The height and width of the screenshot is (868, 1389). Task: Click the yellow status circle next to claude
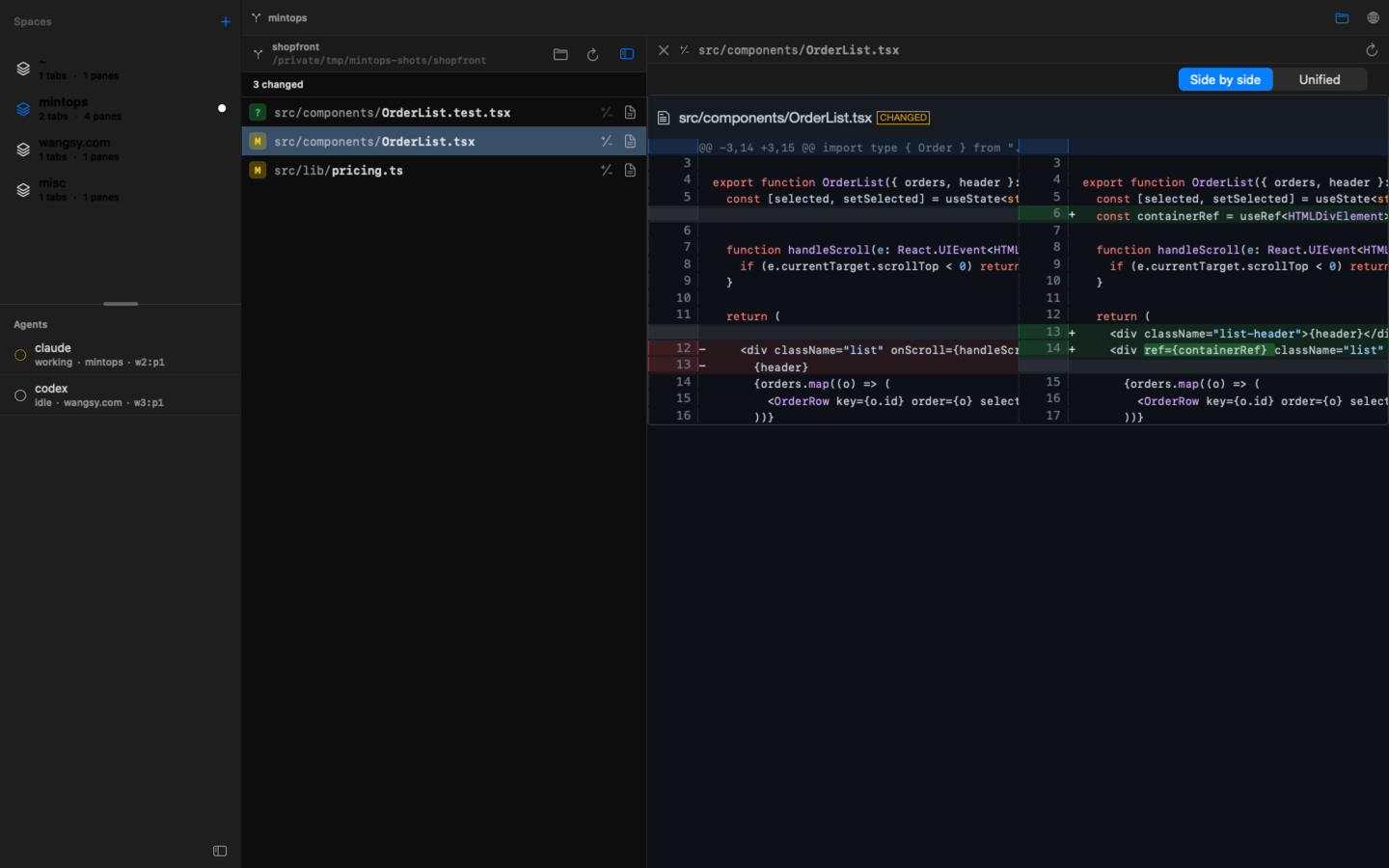point(20,355)
